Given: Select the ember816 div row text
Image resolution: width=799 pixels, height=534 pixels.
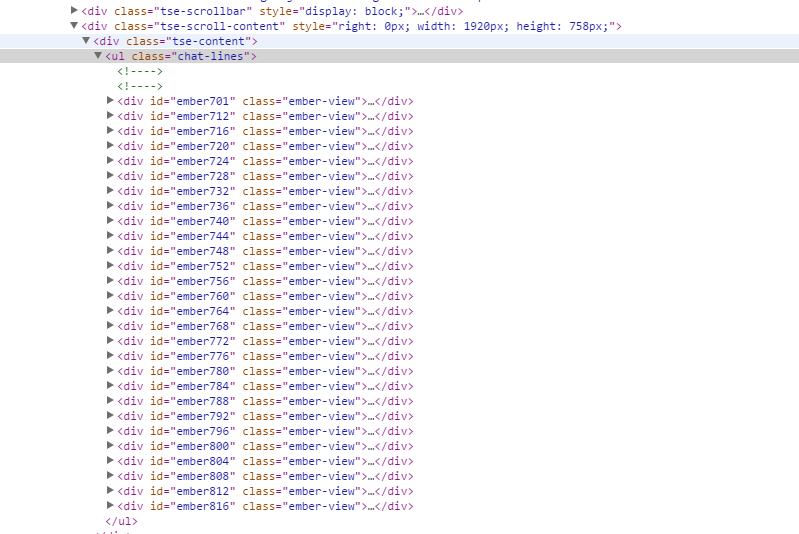Looking at the screenshot, I should click(265, 506).
